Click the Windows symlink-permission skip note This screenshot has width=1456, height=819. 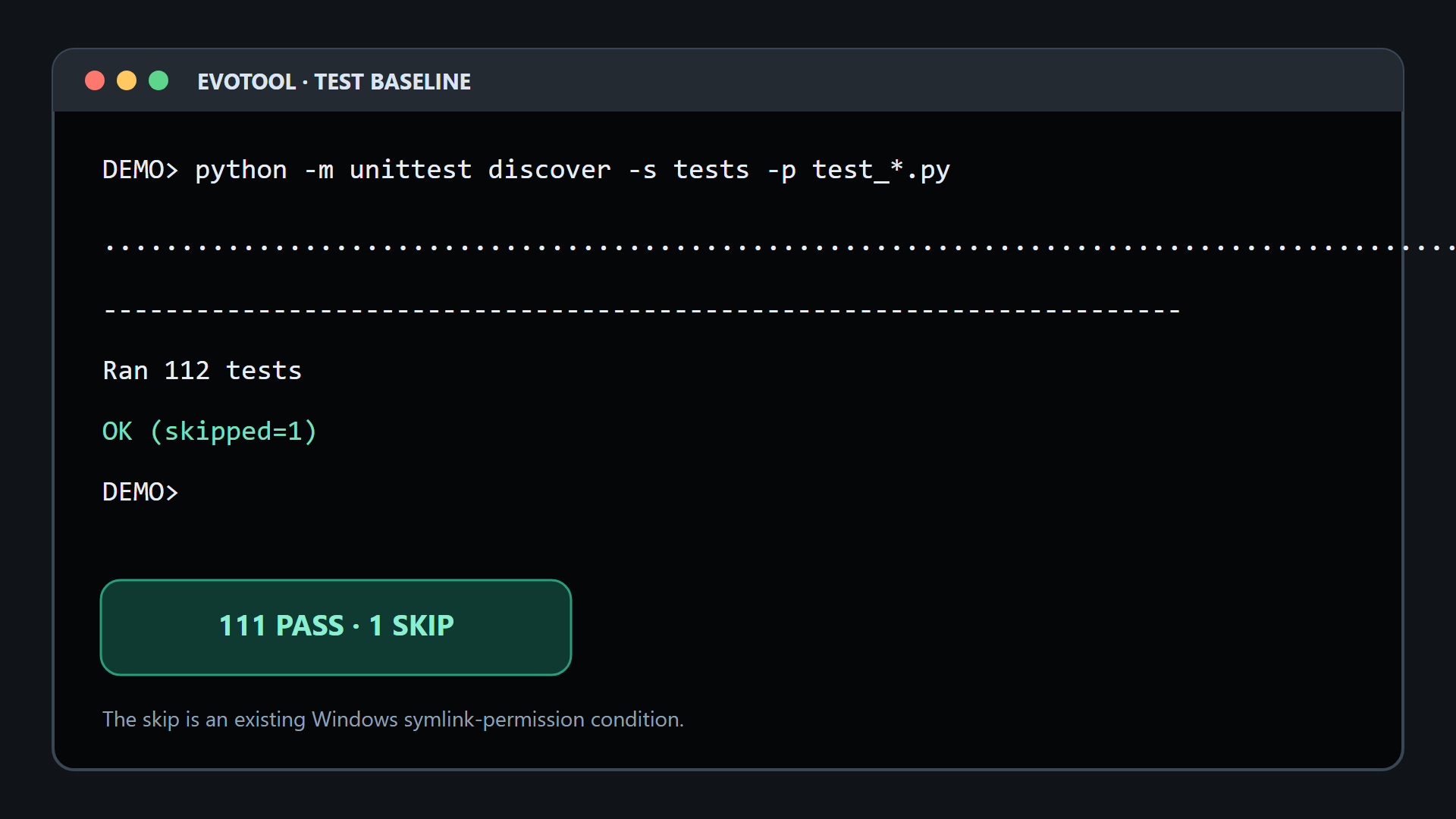pyautogui.click(x=393, y=719)
